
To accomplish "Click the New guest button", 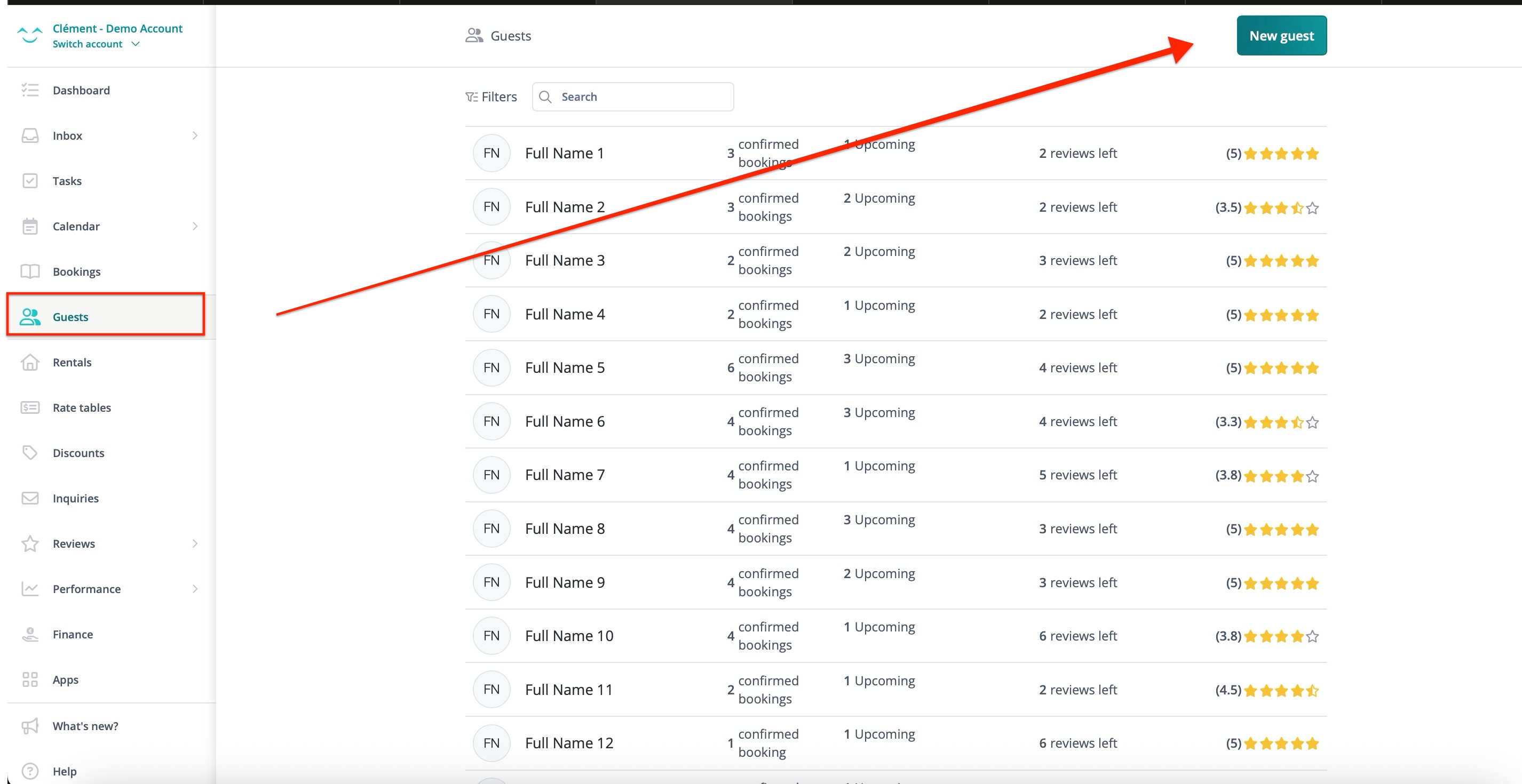I will pos(1281,35).
